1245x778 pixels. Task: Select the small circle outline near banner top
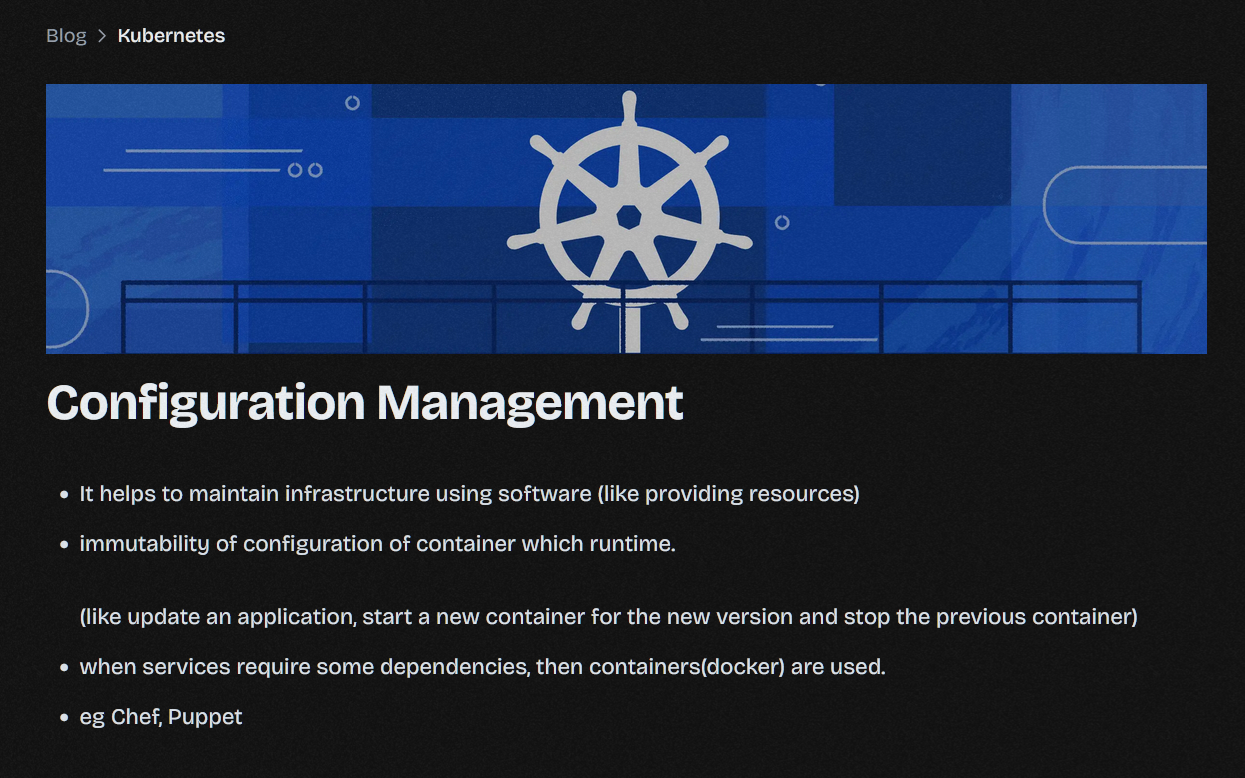(x=352, y=104)
